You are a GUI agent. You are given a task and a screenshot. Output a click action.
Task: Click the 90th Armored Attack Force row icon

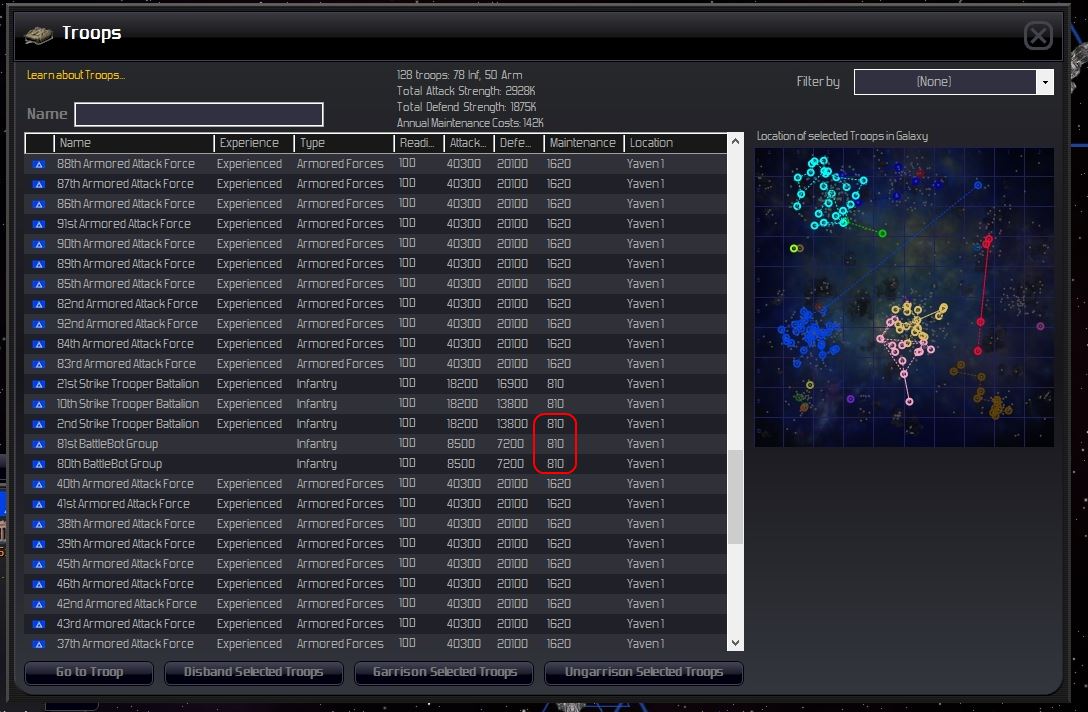[x=39, y=244]
